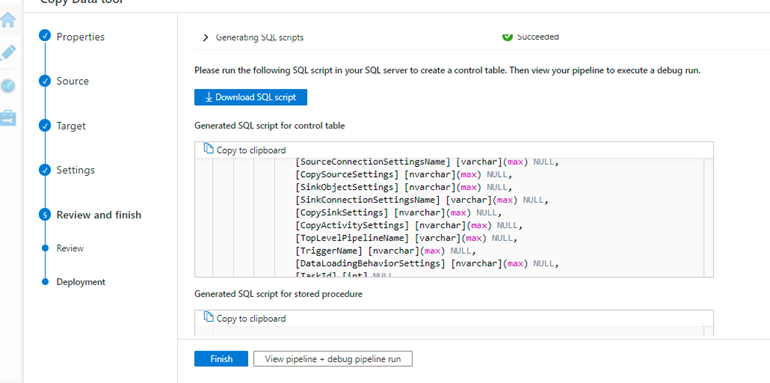Click the Properties step checkmark icon
Image resolution: width=770 pixels, height=383 pixels.
coord(45,36)
